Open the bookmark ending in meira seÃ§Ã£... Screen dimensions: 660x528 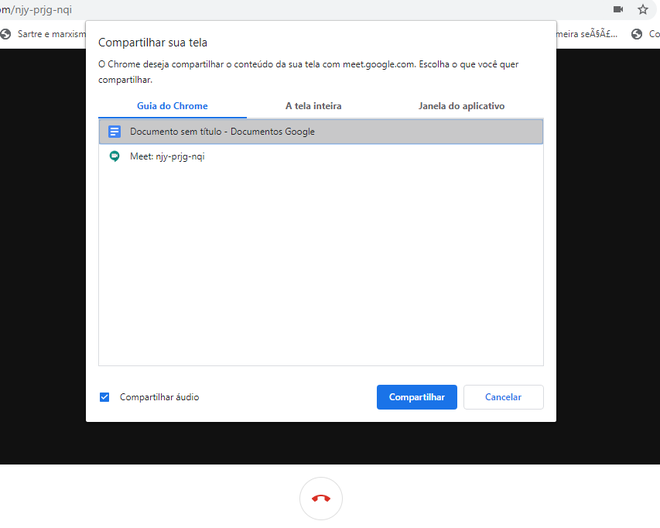(x=587, y=34)
